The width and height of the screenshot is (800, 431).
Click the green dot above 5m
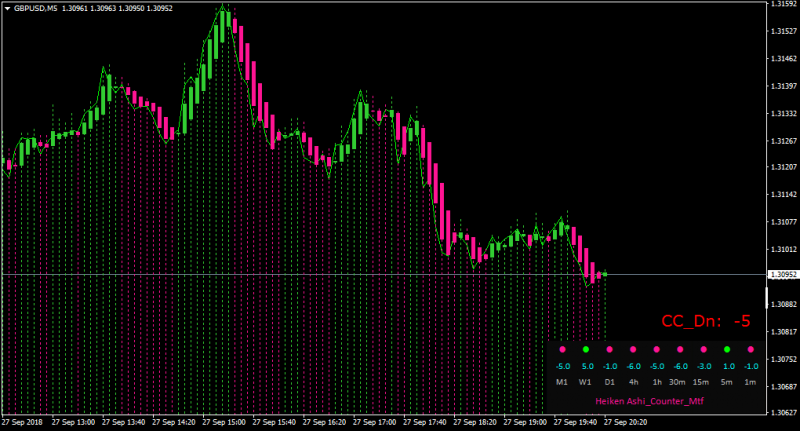(x=727, y=349)
